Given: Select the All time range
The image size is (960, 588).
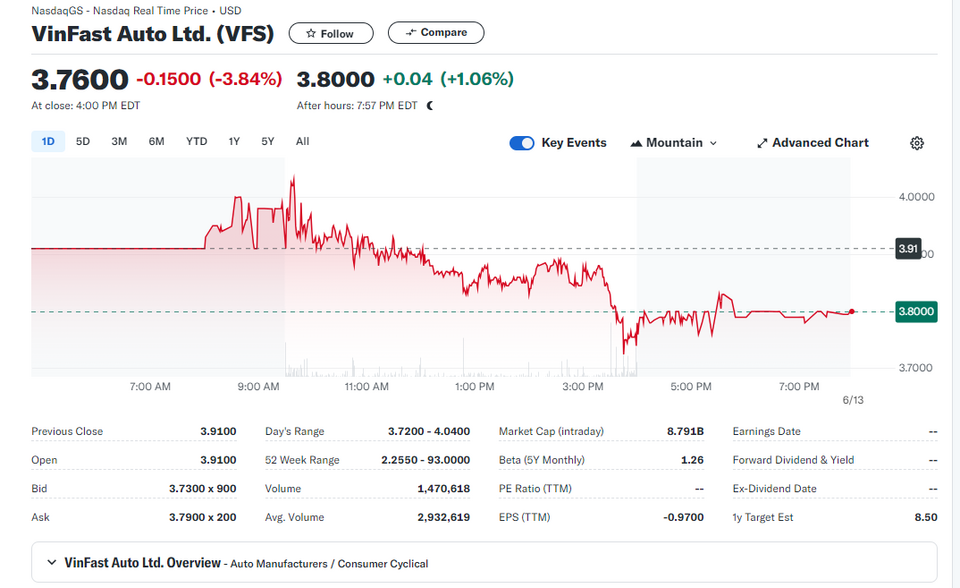Looking at the screenshot, I should click(302, 141).
